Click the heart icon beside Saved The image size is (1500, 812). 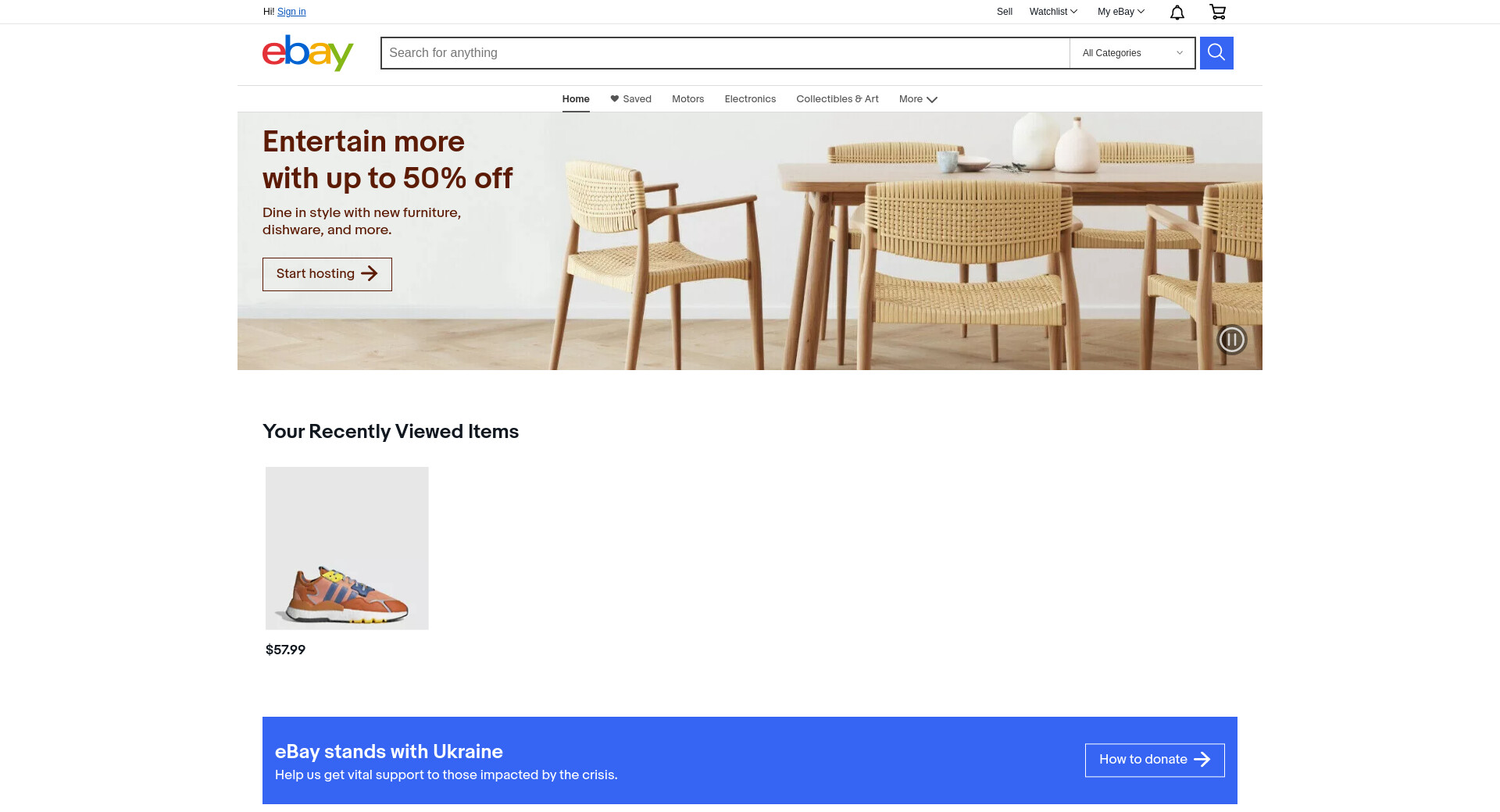pos(615,99)
